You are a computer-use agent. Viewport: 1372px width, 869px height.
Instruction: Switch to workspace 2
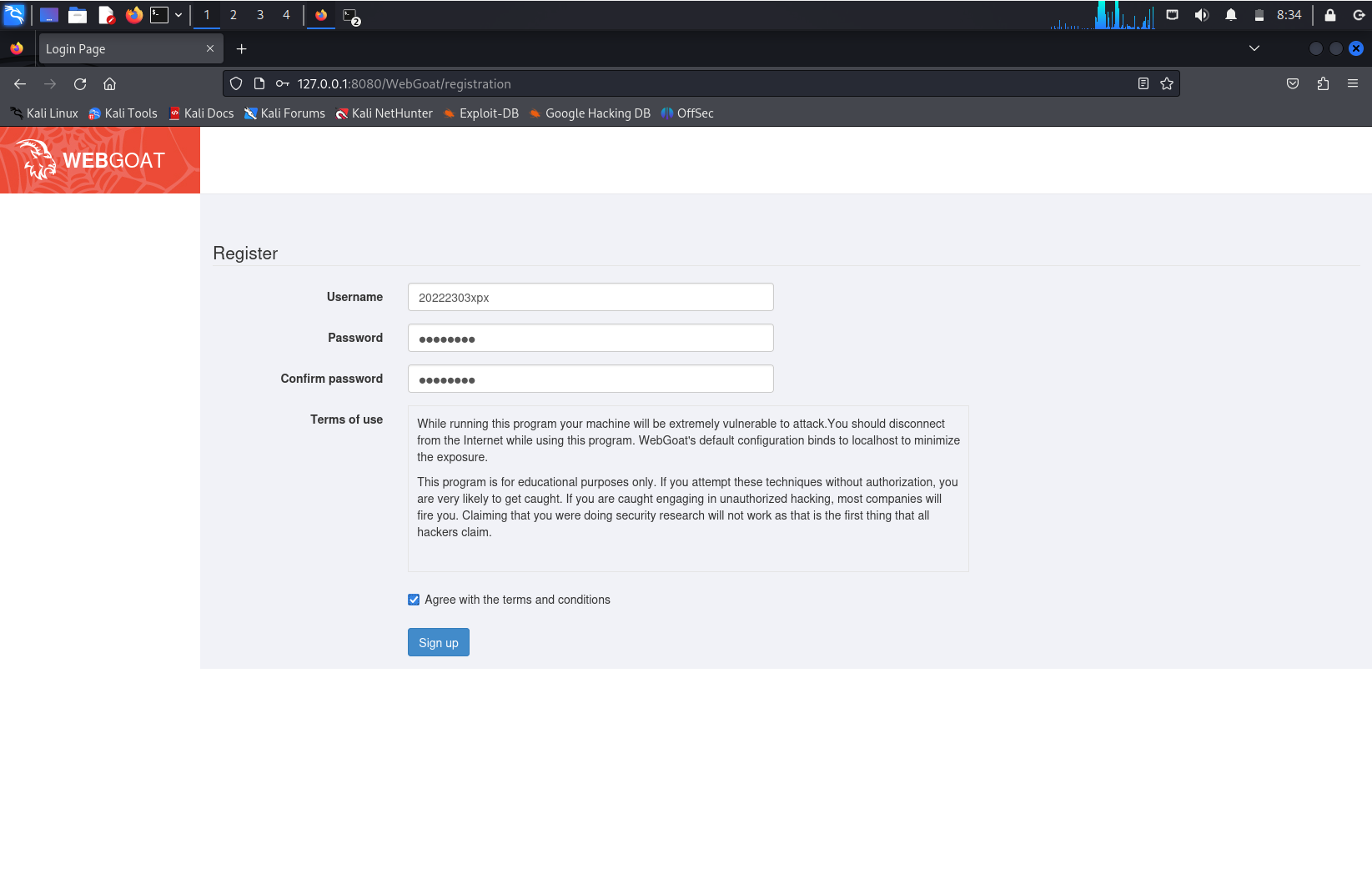(234, 15)
